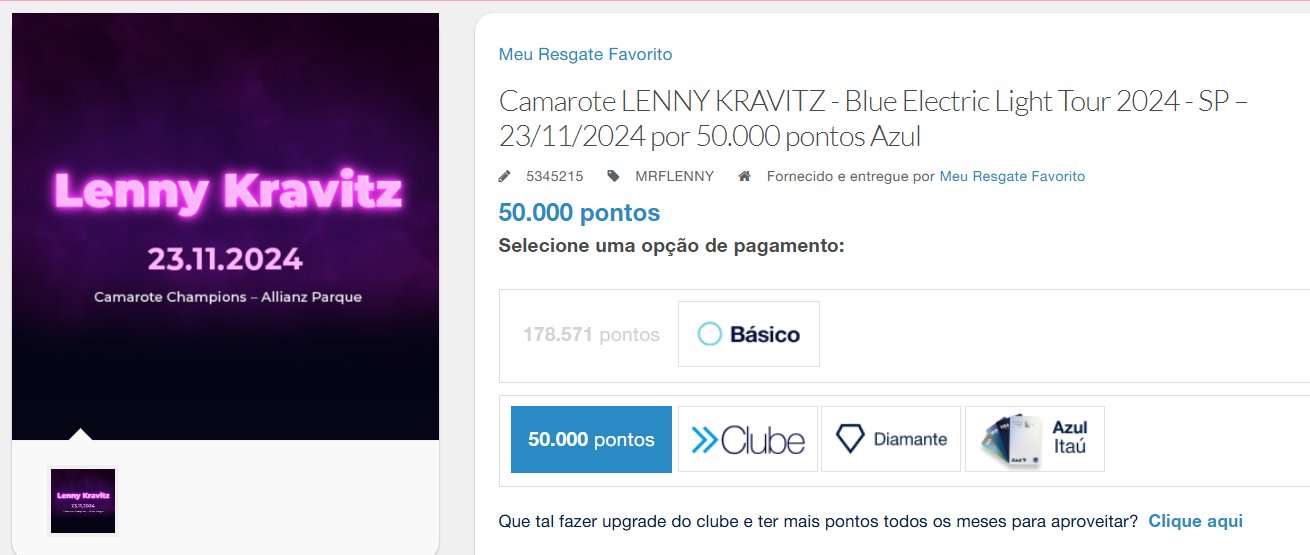Image resolution: width=1310 pixels, height=555 pixels.
Task: Click the supplier Meu Resgate Favorito link
Action: coord(1012,176)
